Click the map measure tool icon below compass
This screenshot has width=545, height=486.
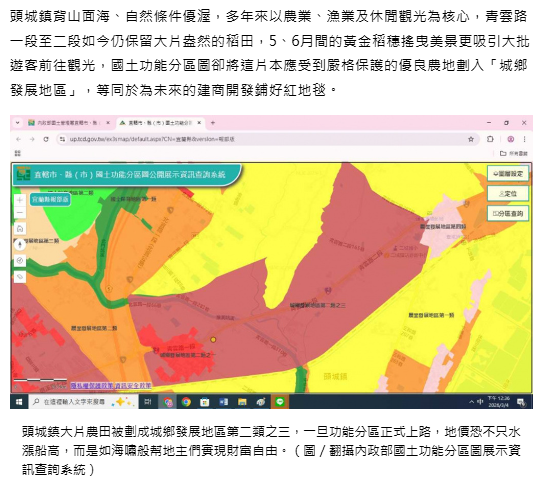tap(20, 260)
